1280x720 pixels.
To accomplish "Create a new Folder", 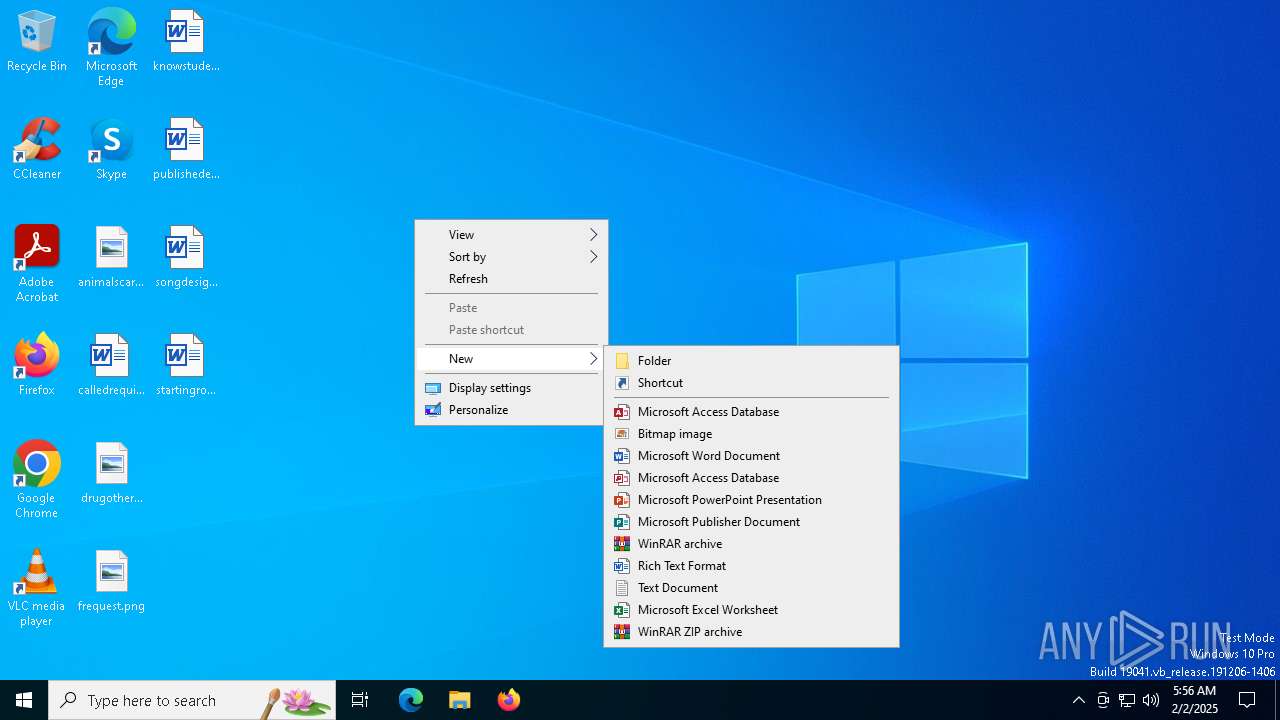I will click(x=751, y=361).
